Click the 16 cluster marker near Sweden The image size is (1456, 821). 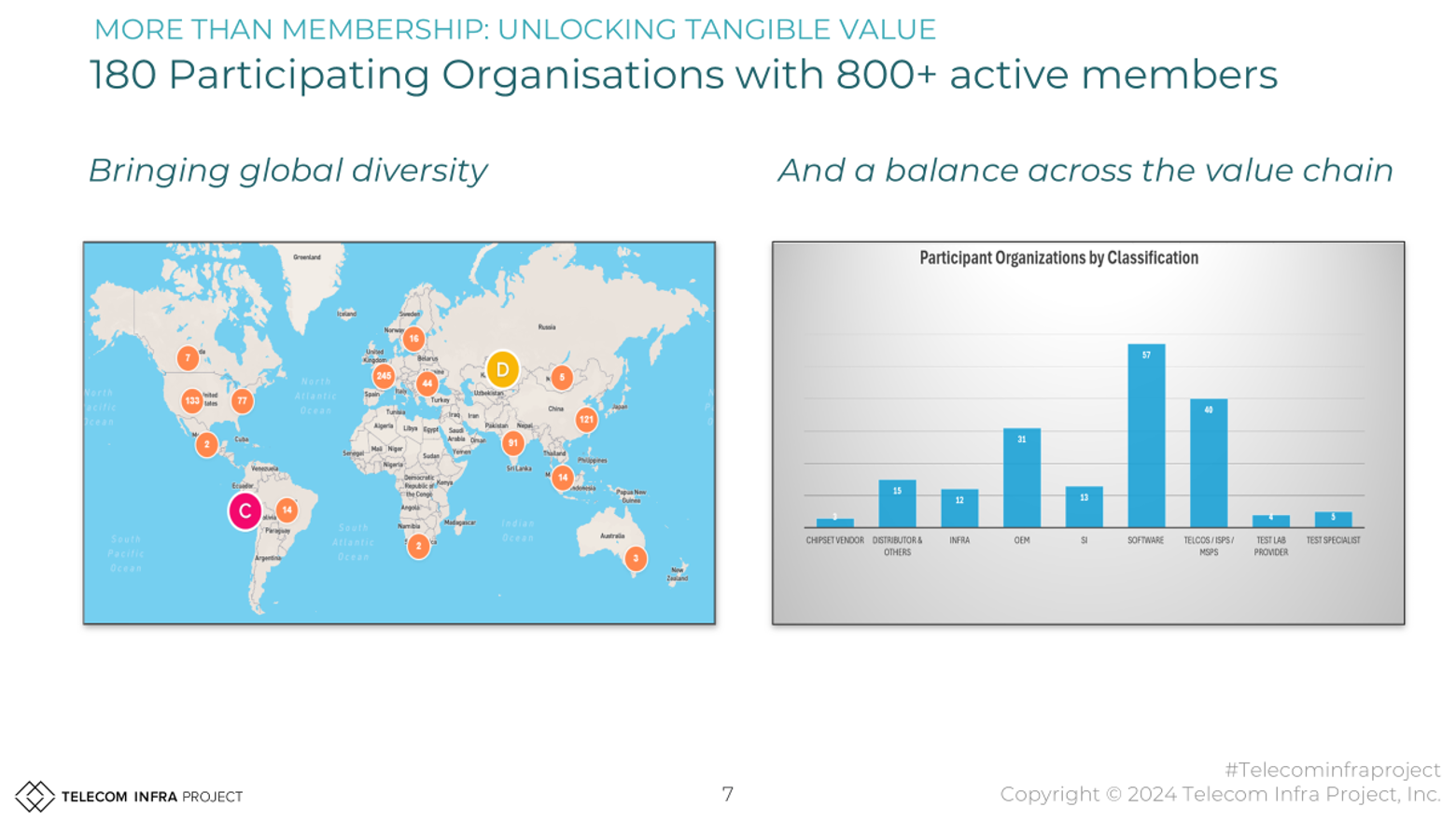413,339
